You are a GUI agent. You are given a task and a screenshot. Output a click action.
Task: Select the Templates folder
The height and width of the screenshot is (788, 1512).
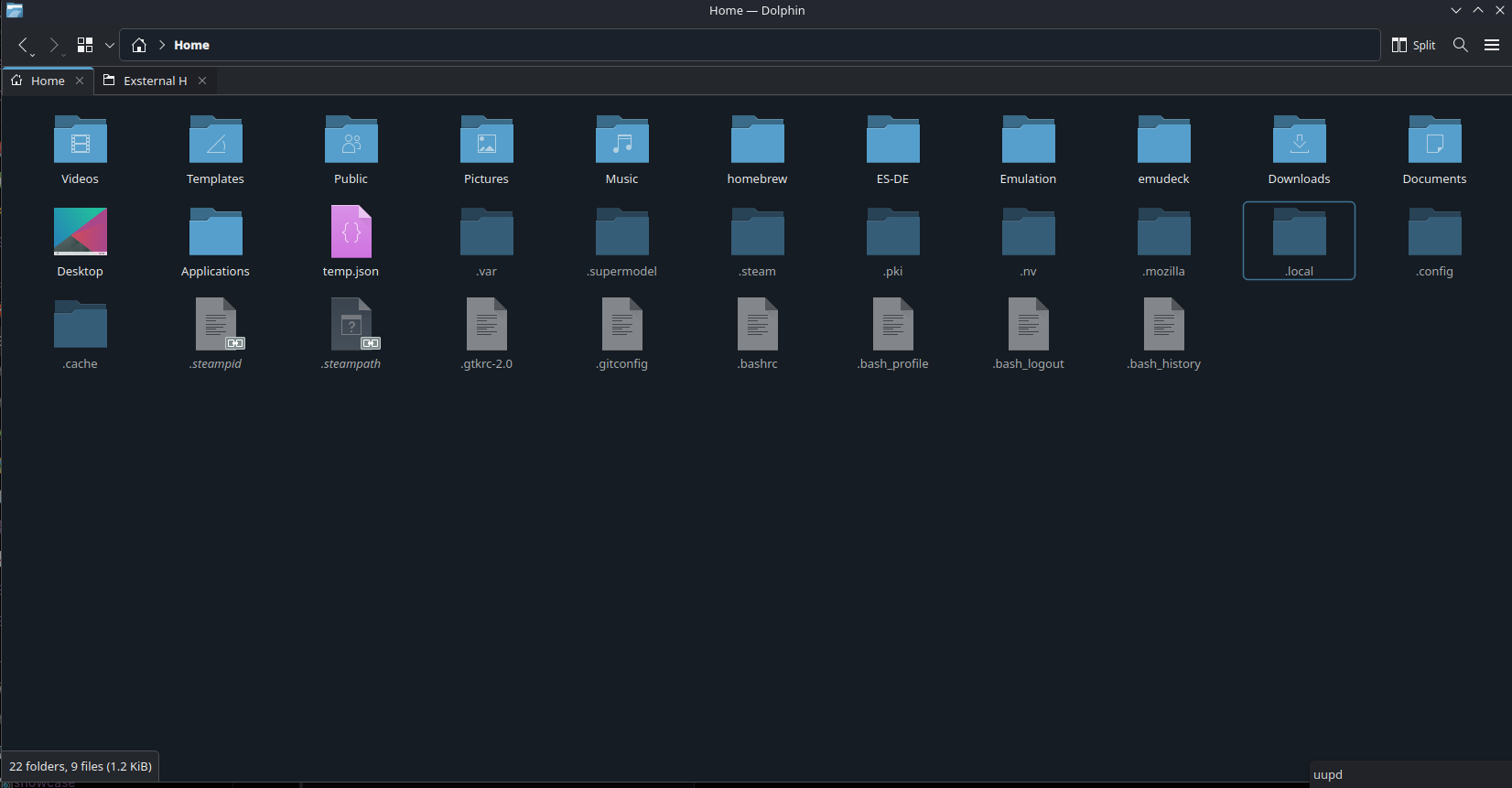pyautogui.click(x=216, y=150)
